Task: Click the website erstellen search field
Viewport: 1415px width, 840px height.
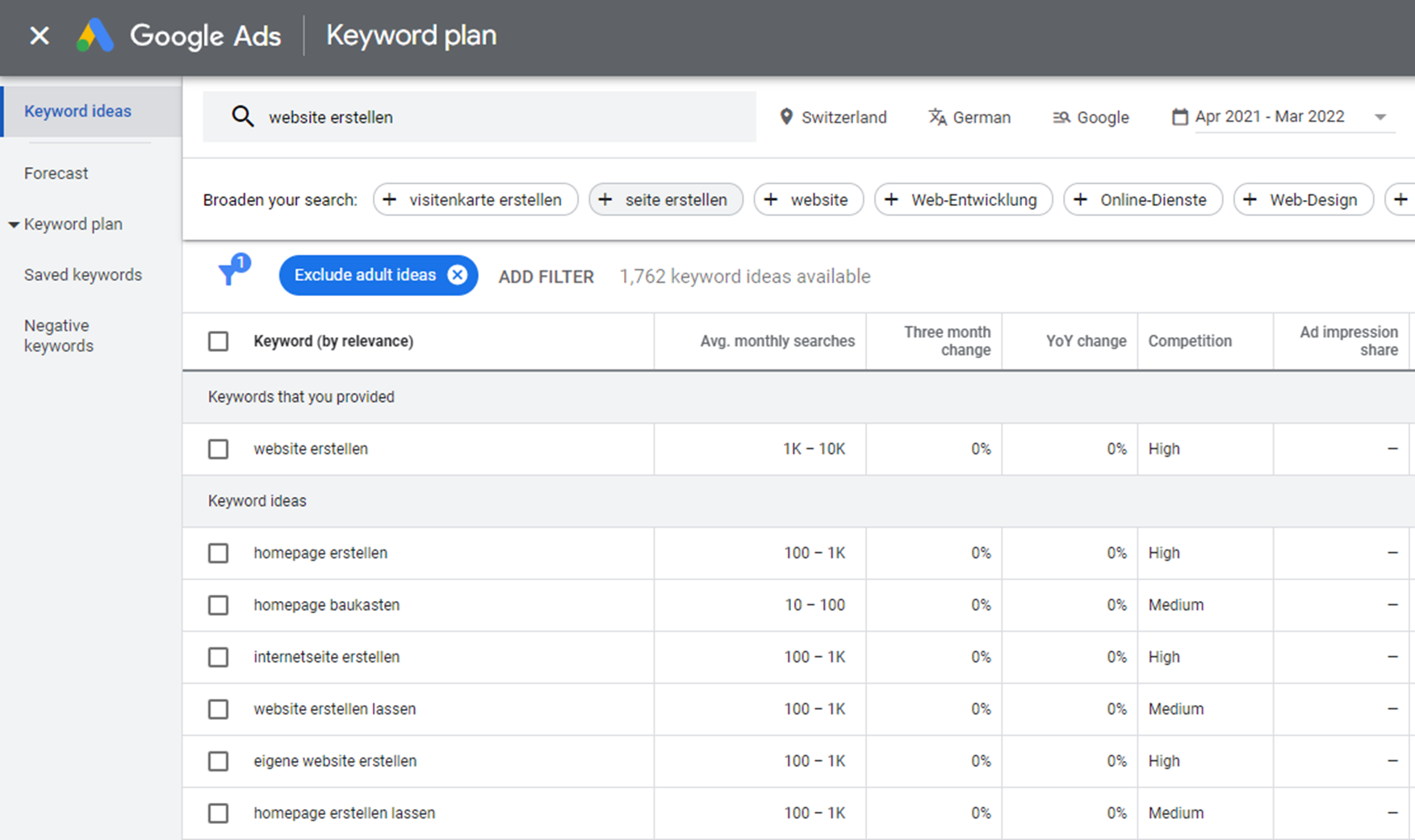Action: (500, 117)
